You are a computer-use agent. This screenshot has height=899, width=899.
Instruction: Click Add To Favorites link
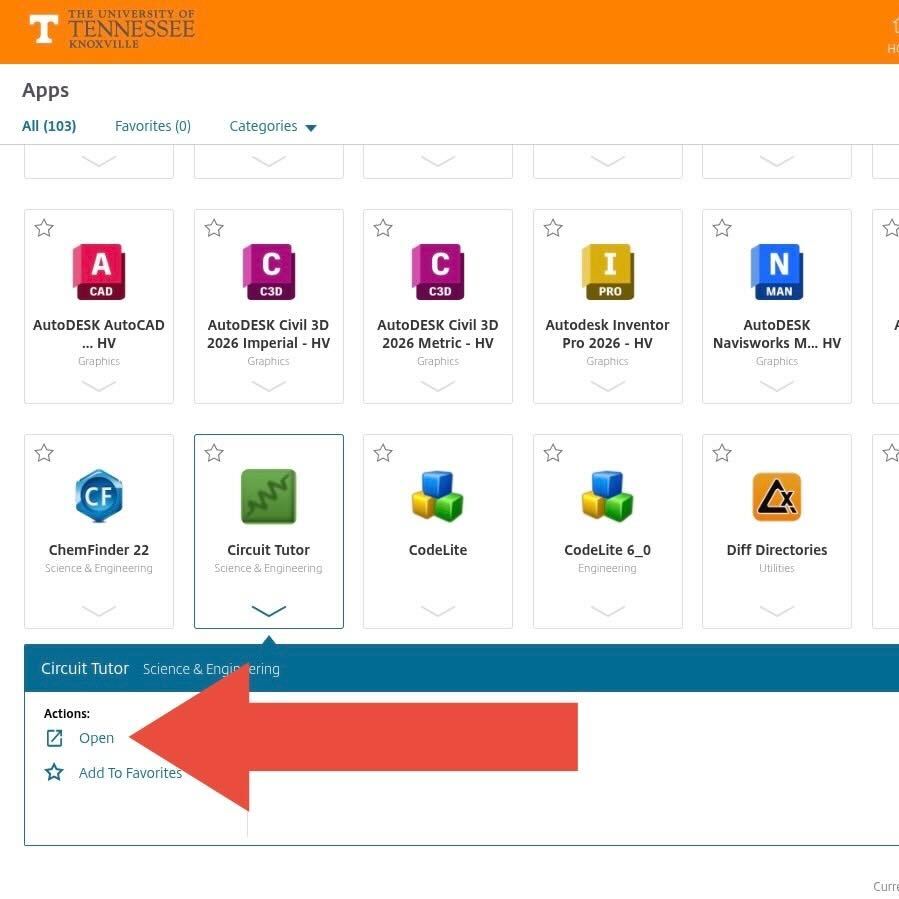tap(130, 773)
